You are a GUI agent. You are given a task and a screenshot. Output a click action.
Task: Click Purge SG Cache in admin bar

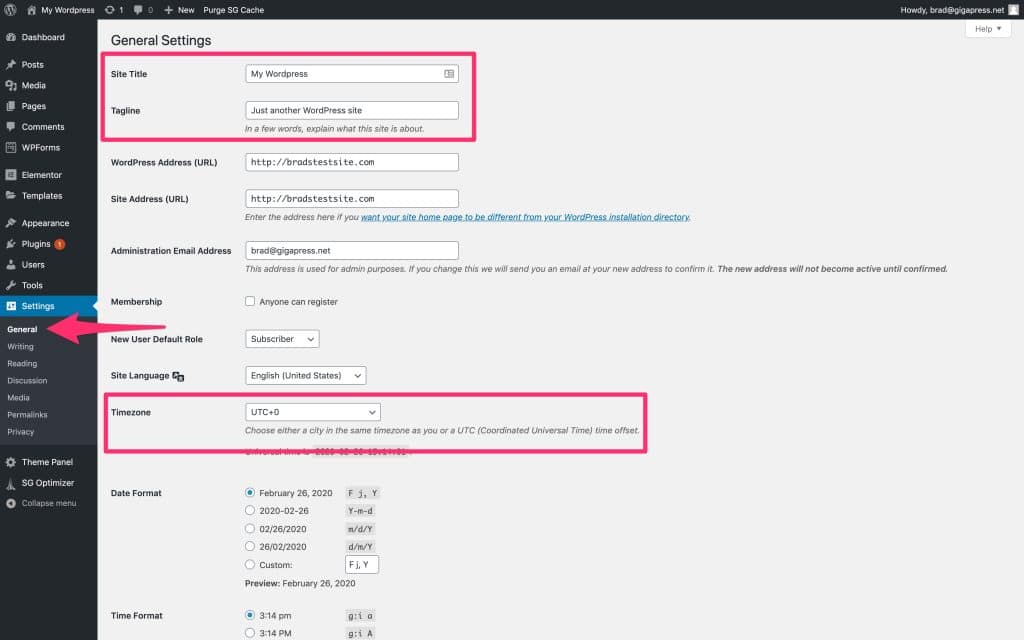click(x=234, y=10)
